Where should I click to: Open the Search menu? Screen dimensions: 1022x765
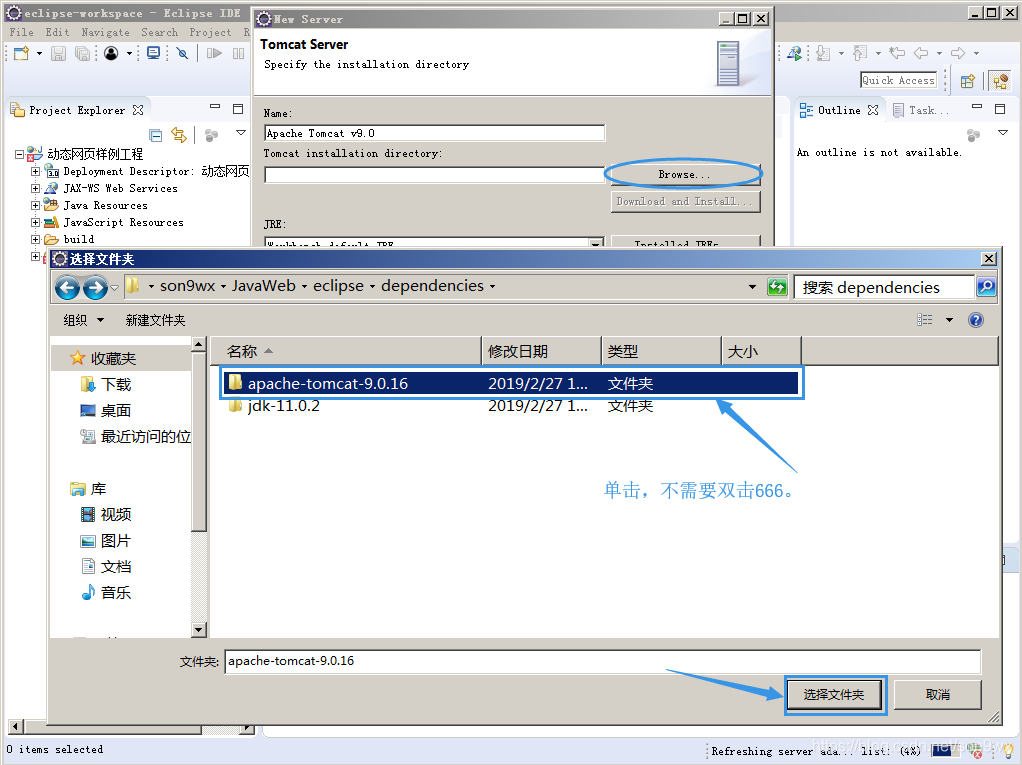tap(160, 32)
